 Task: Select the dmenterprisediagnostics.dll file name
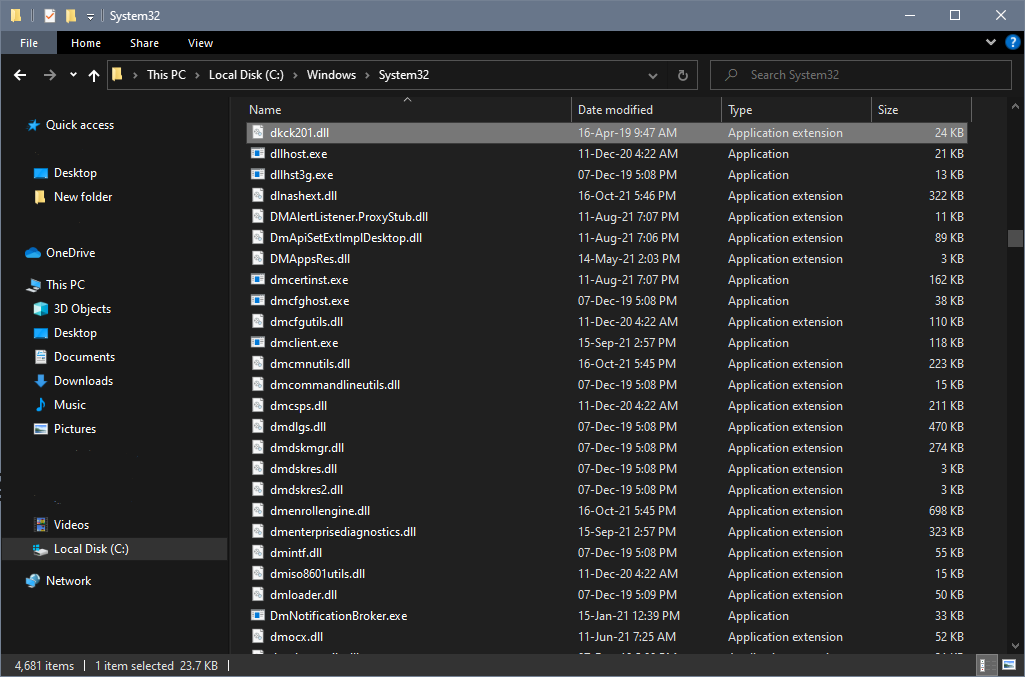pyautogui.click(x=343, y=532)
